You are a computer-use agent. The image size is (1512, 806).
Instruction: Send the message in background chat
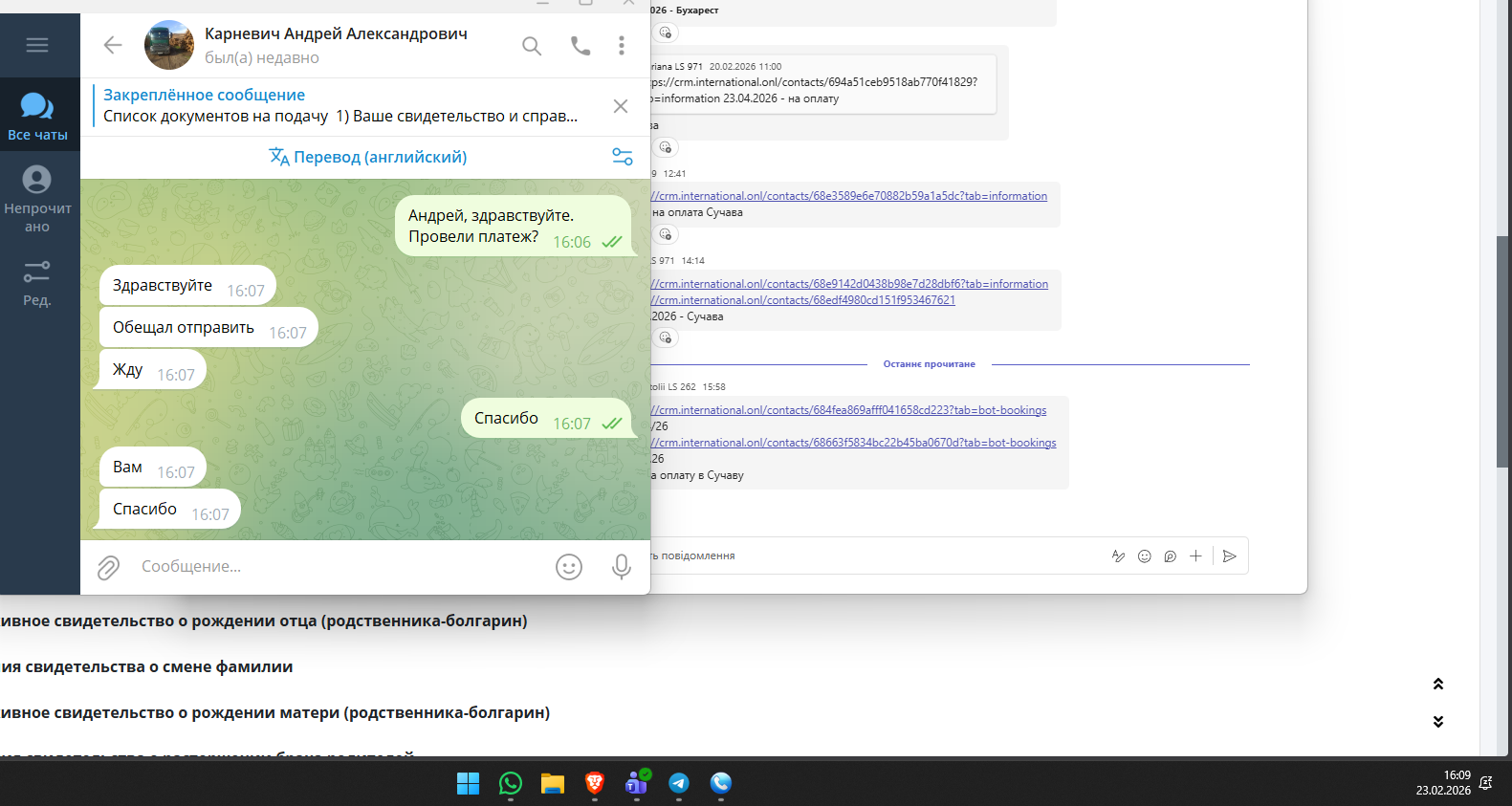pos(1230,555)
